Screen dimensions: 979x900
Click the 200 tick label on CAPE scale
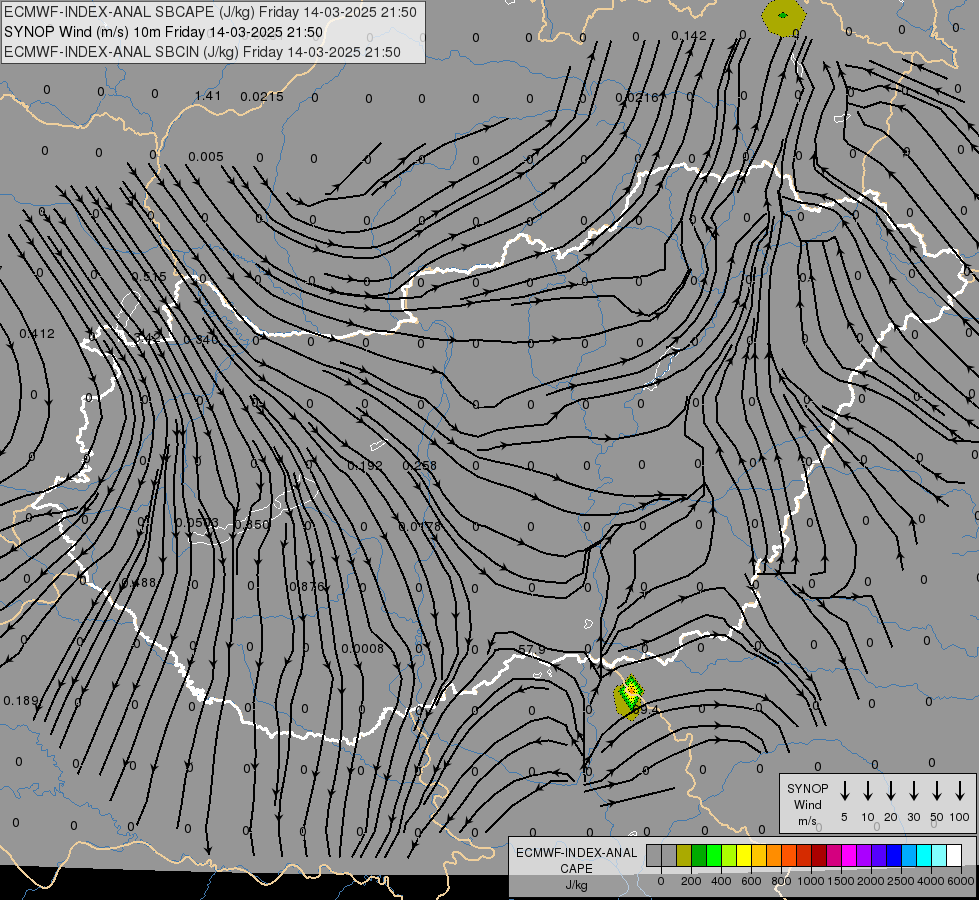(x=691, y=881)
